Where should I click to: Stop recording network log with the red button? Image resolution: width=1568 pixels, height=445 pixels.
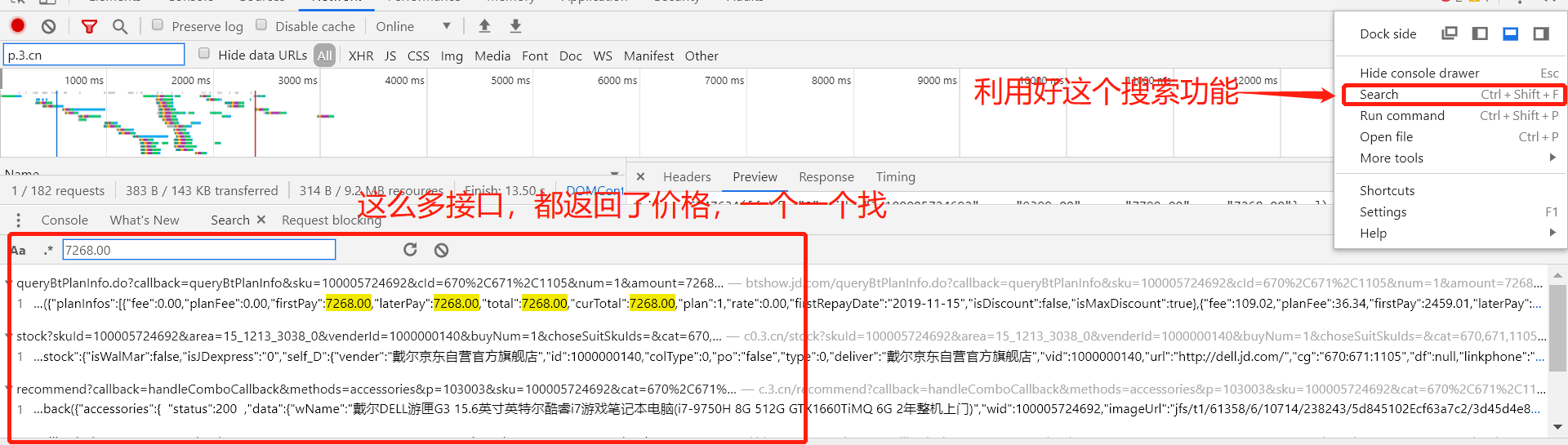coord(18,26)
